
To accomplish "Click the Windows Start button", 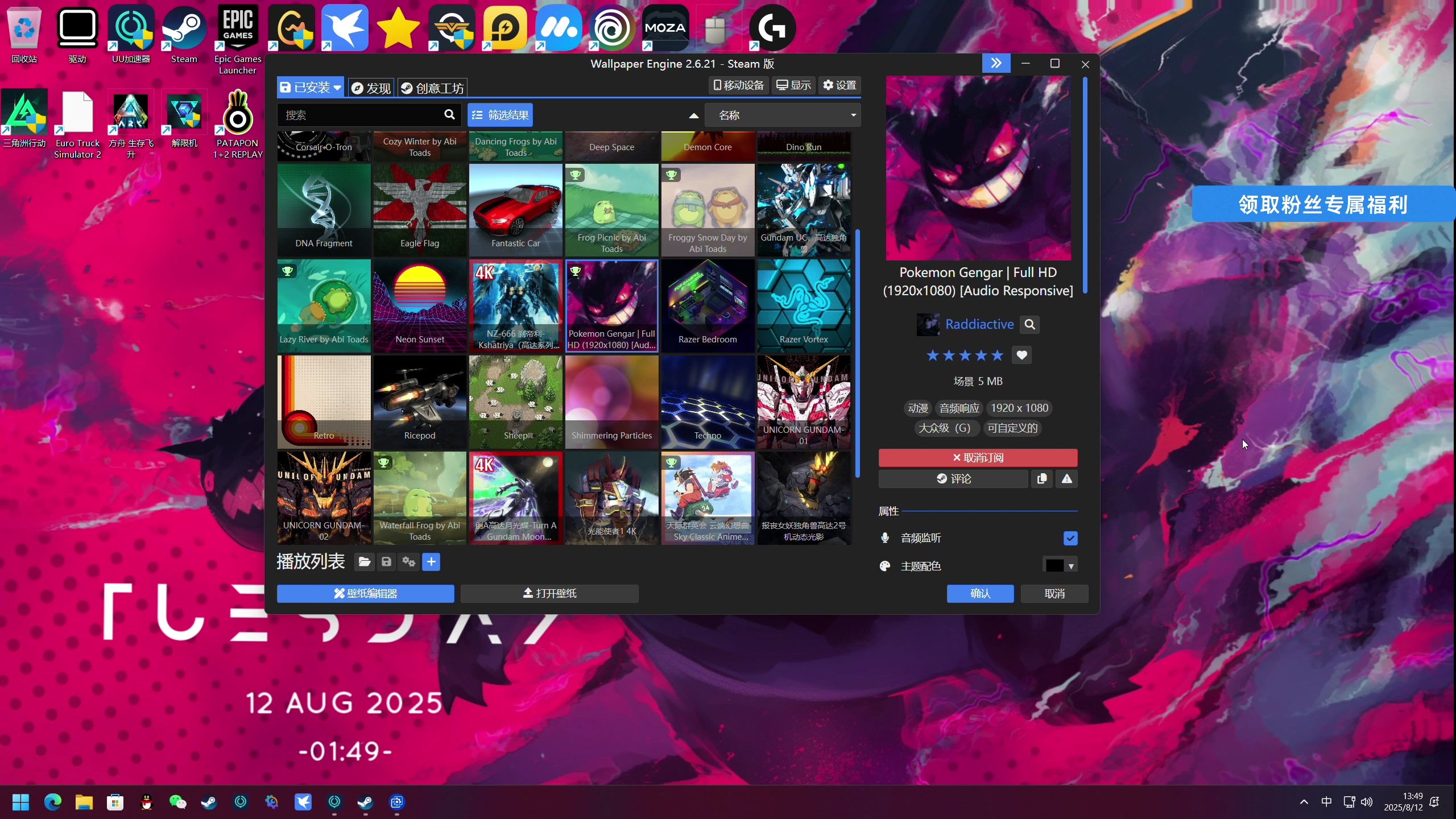I will 20,802.
